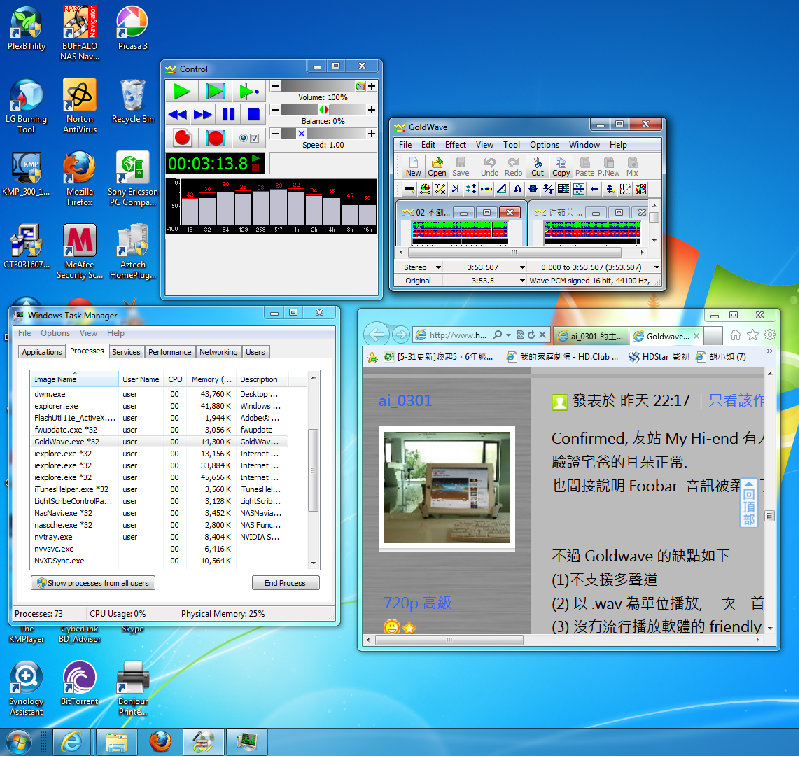Click Copy in the GoldWave toolbar
Image resolution: width=799 pixels, height=757 pixels.
pos(561,167)
